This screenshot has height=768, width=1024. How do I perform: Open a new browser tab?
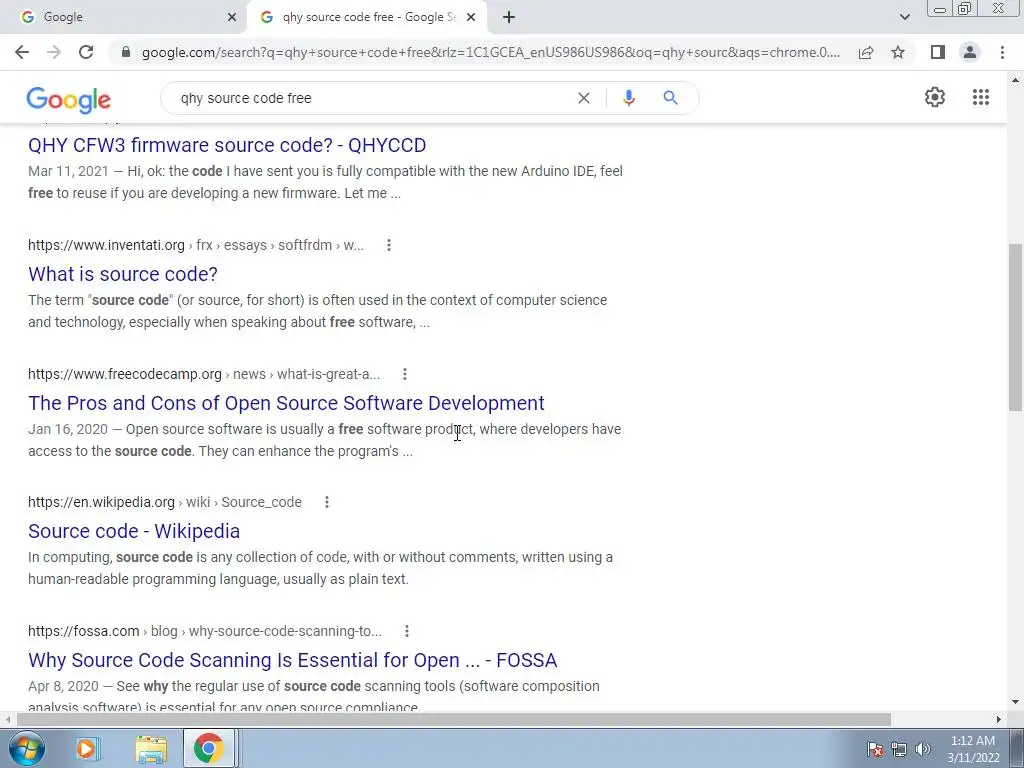(x=509, y=17)
